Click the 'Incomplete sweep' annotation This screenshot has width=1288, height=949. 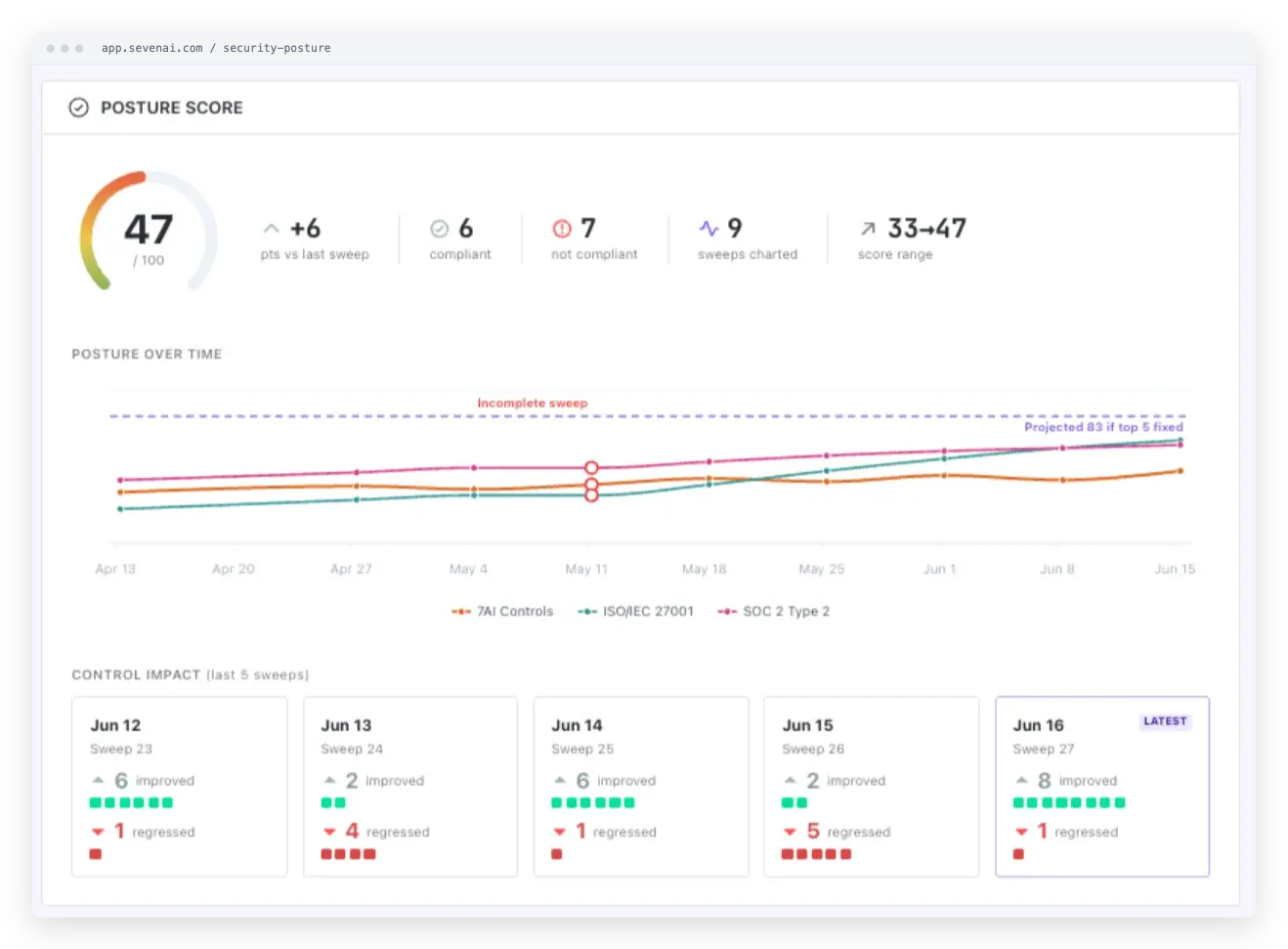coord(533,403)
